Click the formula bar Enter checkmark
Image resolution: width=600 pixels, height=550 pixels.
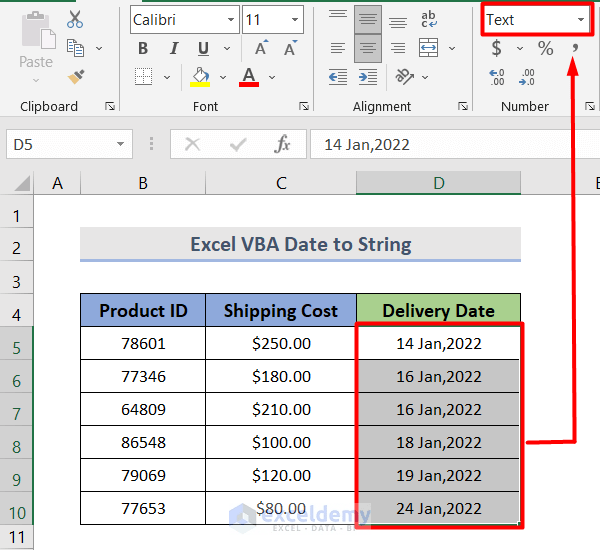238,145
